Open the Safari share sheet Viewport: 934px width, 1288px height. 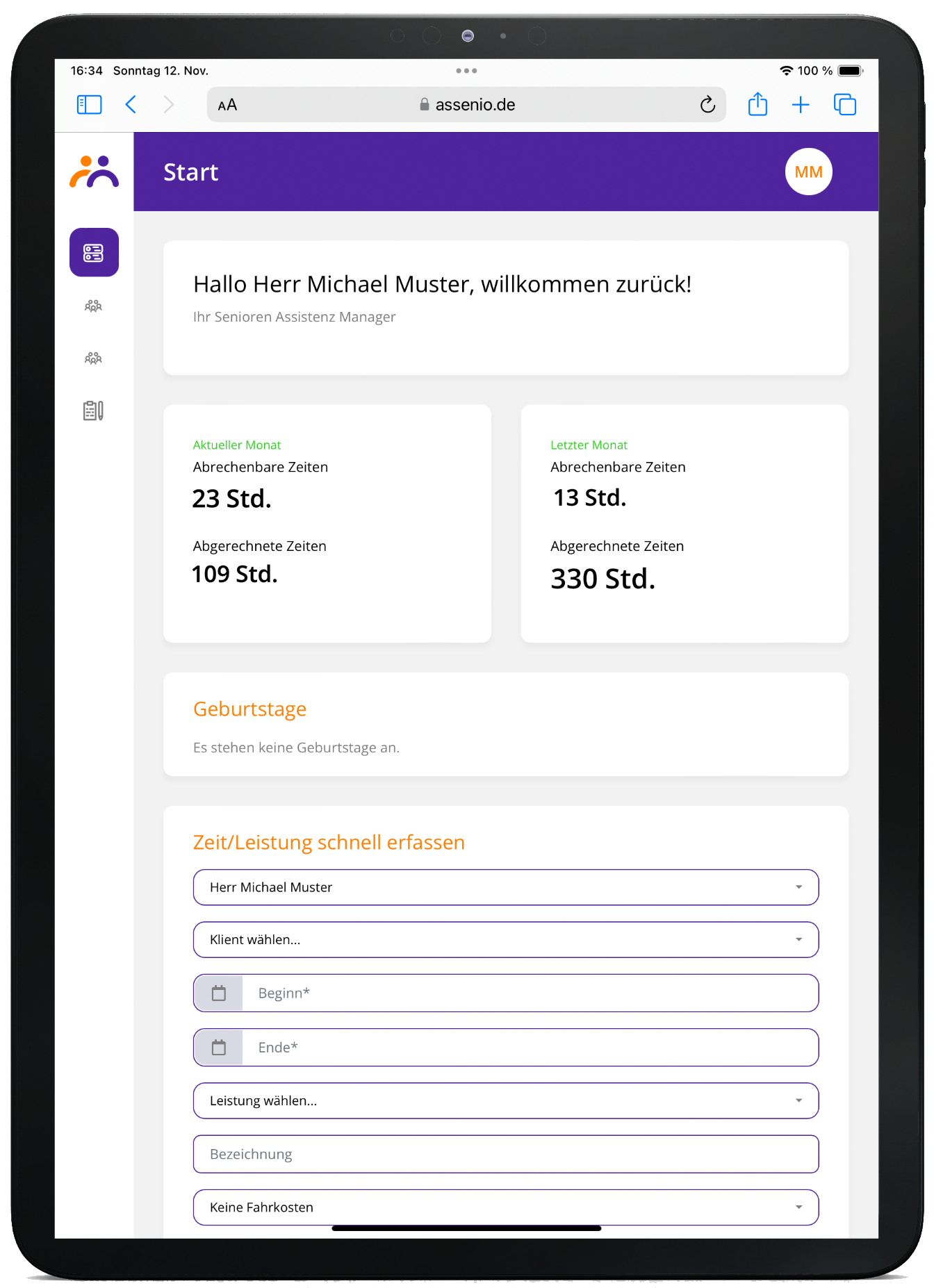pyautogui.click(x=757, y=104)
